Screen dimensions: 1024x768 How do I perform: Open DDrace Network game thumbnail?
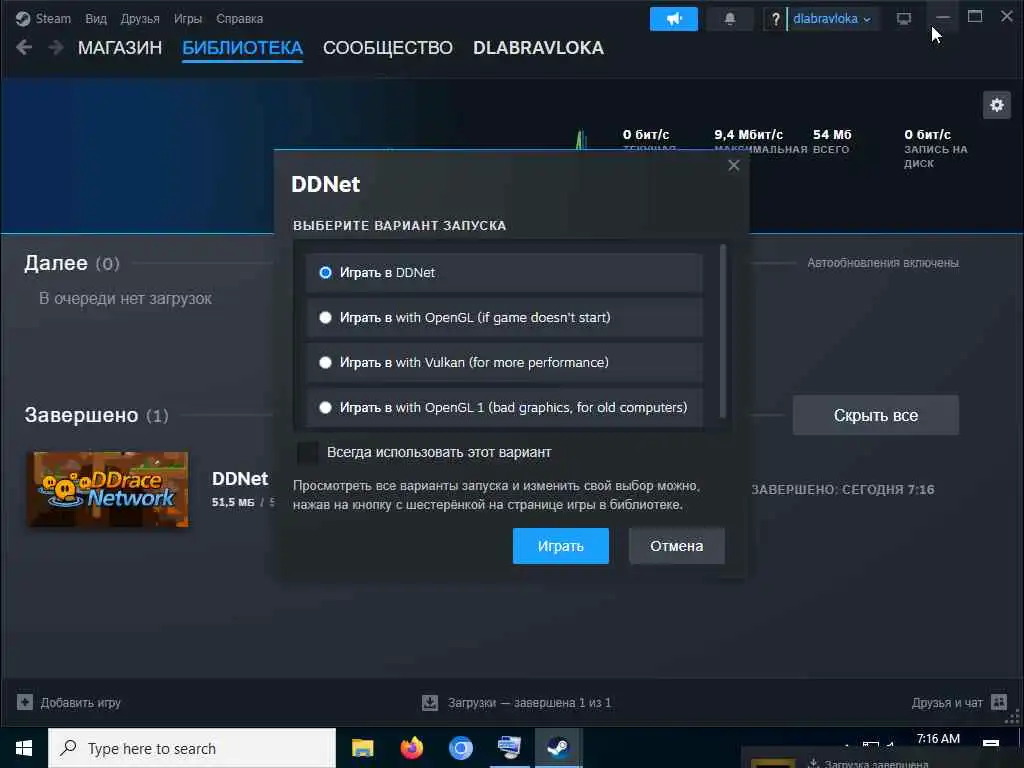coord(108,489)
